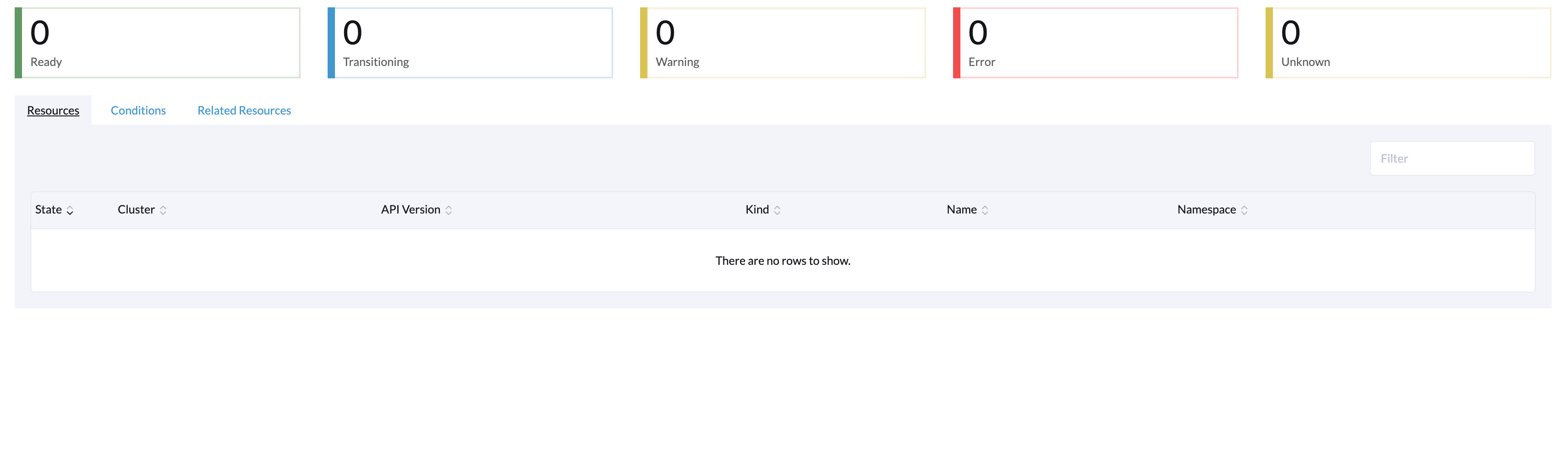Select the Resources tab

(52, 110)
